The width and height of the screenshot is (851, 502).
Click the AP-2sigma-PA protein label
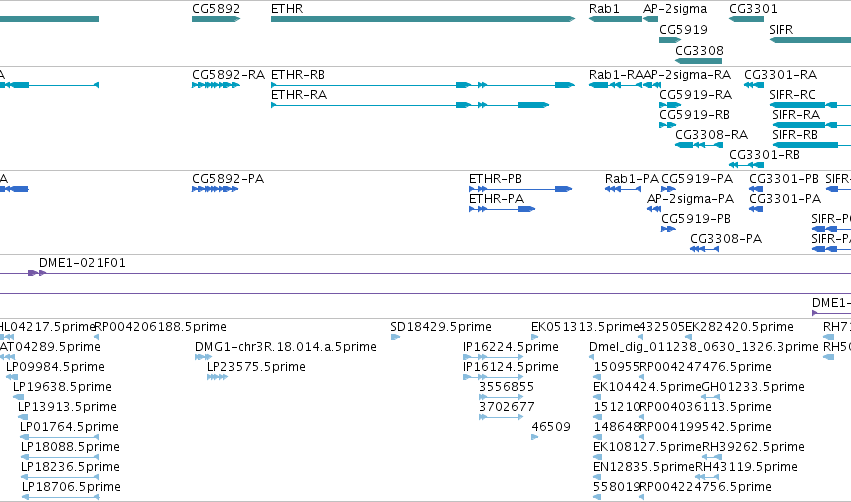[690, 199]
